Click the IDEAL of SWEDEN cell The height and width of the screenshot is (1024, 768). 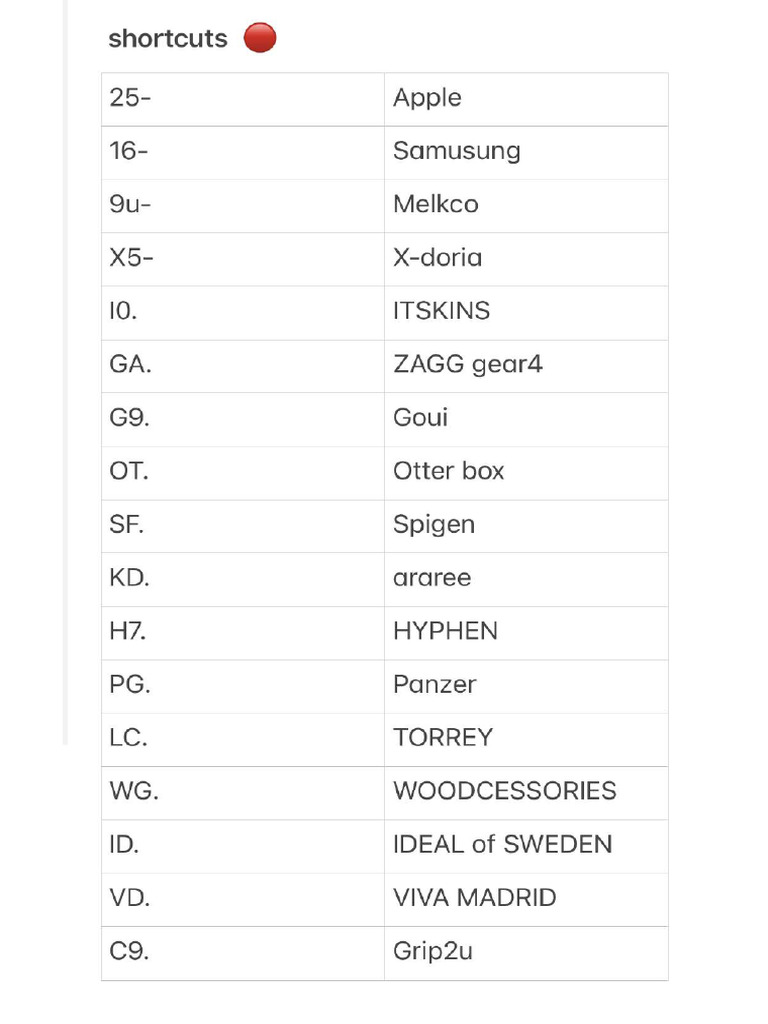[x=526, y=846]
